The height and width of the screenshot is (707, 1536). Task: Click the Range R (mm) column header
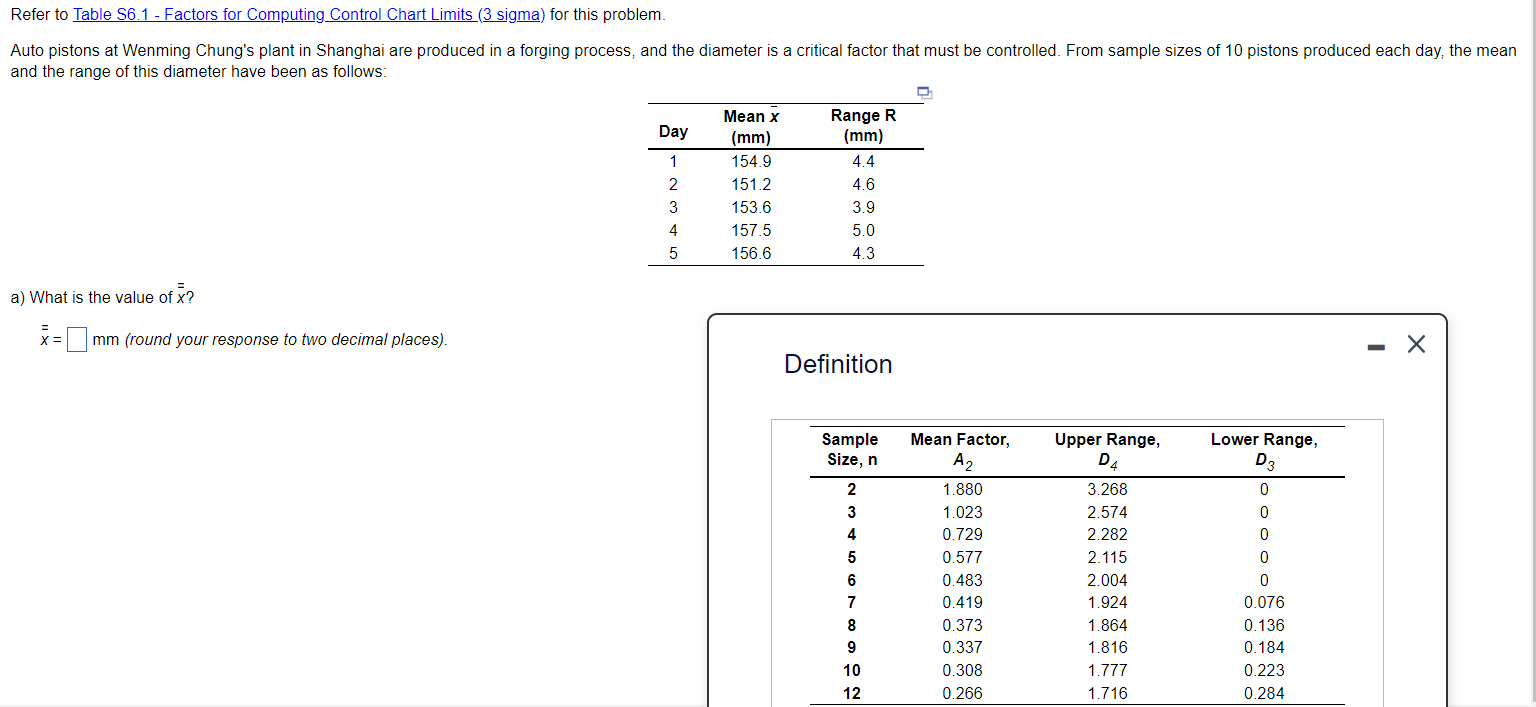pyautogui.click(x=862, y=124)
